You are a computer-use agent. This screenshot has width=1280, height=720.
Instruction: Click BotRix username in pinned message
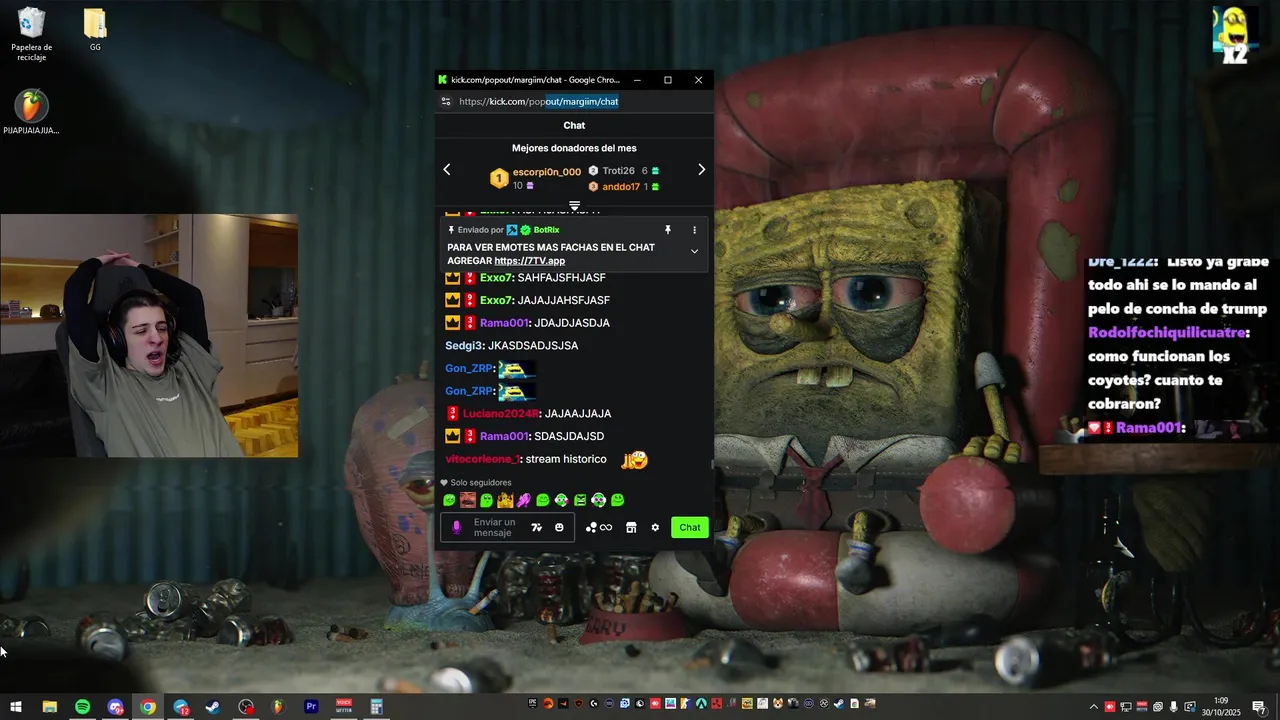(x=546, y=230)
